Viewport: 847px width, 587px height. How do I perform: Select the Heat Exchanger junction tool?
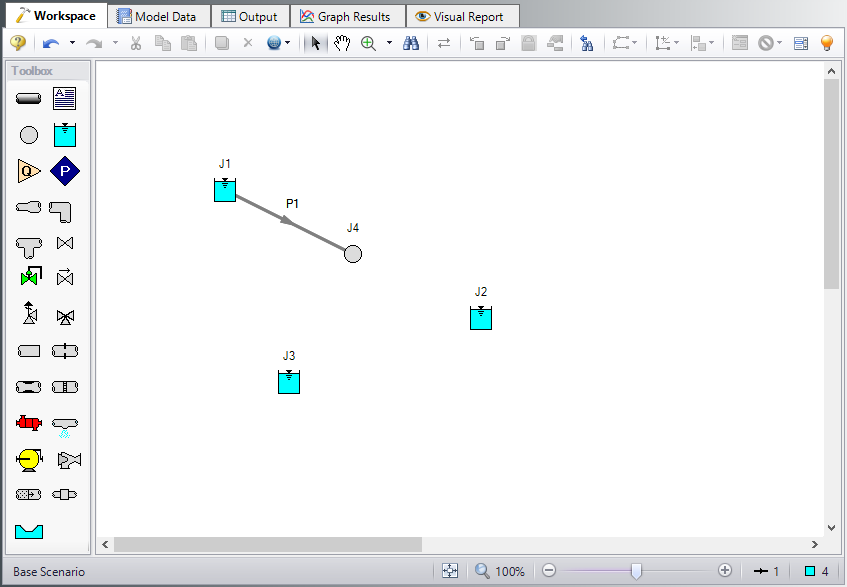(x=28, y=422)
